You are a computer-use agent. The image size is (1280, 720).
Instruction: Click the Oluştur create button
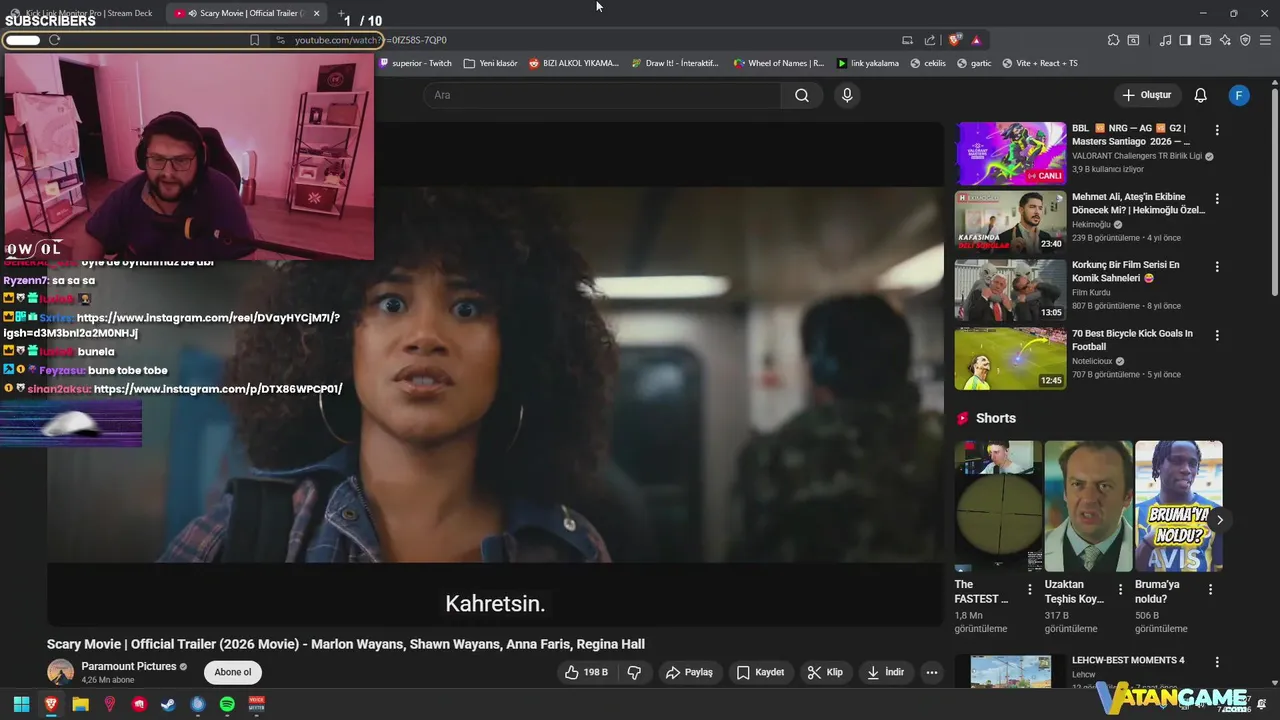1147,95
